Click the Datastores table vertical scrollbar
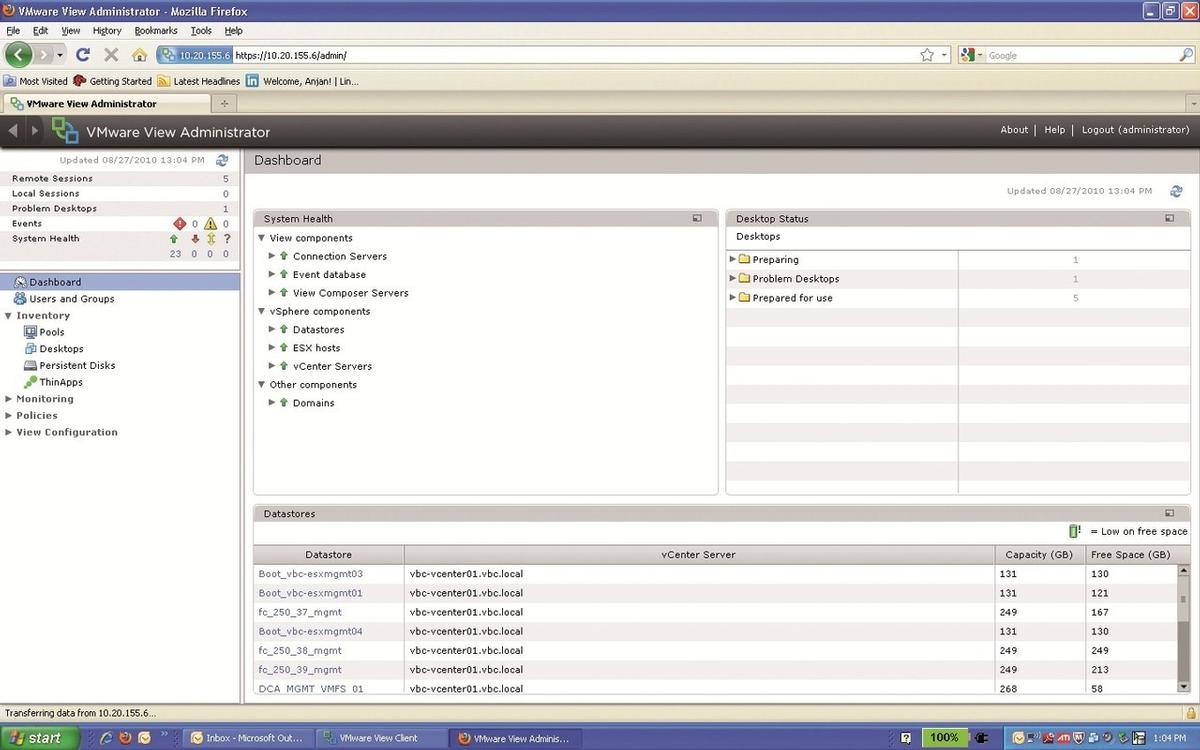 click(x=1183, y=627)
